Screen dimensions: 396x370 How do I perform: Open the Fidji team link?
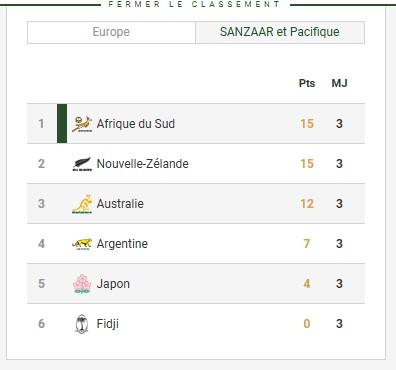coord(108,324)
